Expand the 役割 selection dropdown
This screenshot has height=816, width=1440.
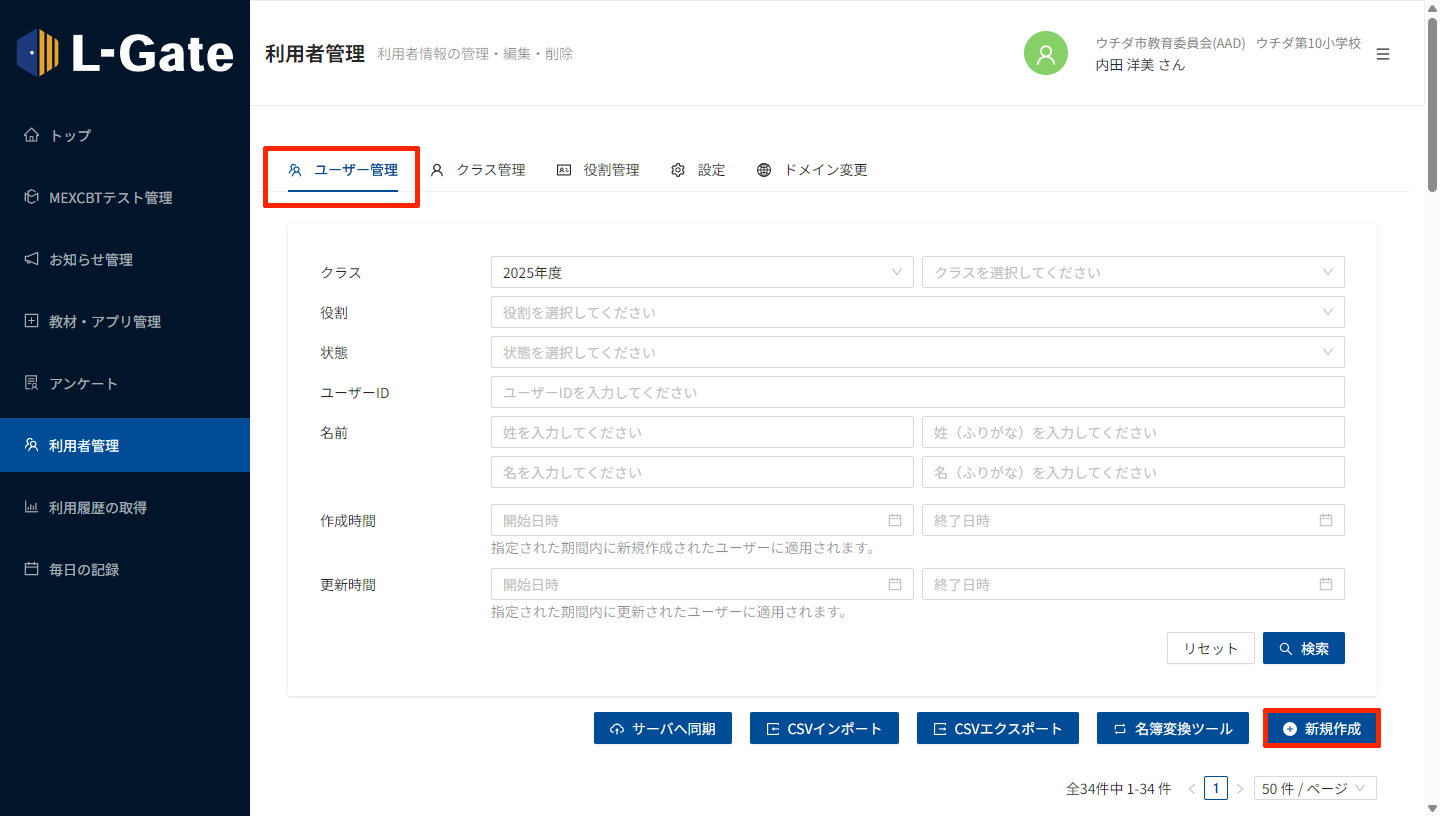point(917,312)
